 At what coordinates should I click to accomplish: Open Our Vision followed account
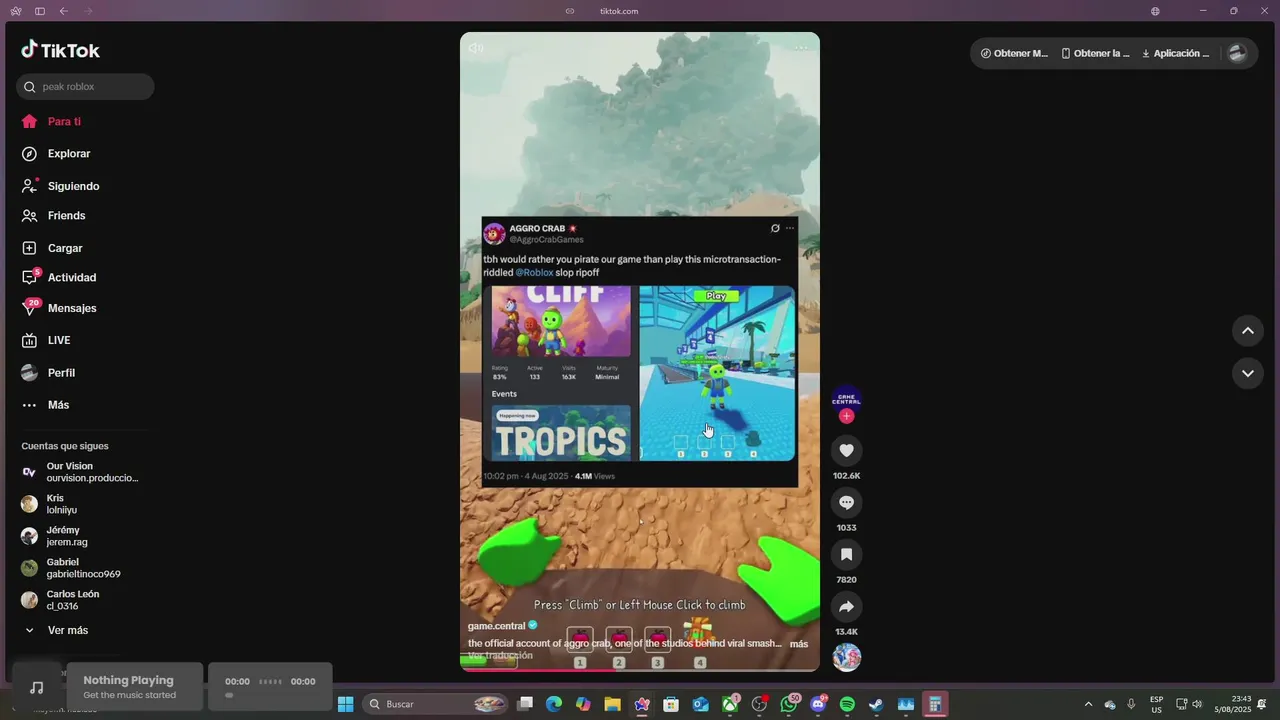pos(80,472)
